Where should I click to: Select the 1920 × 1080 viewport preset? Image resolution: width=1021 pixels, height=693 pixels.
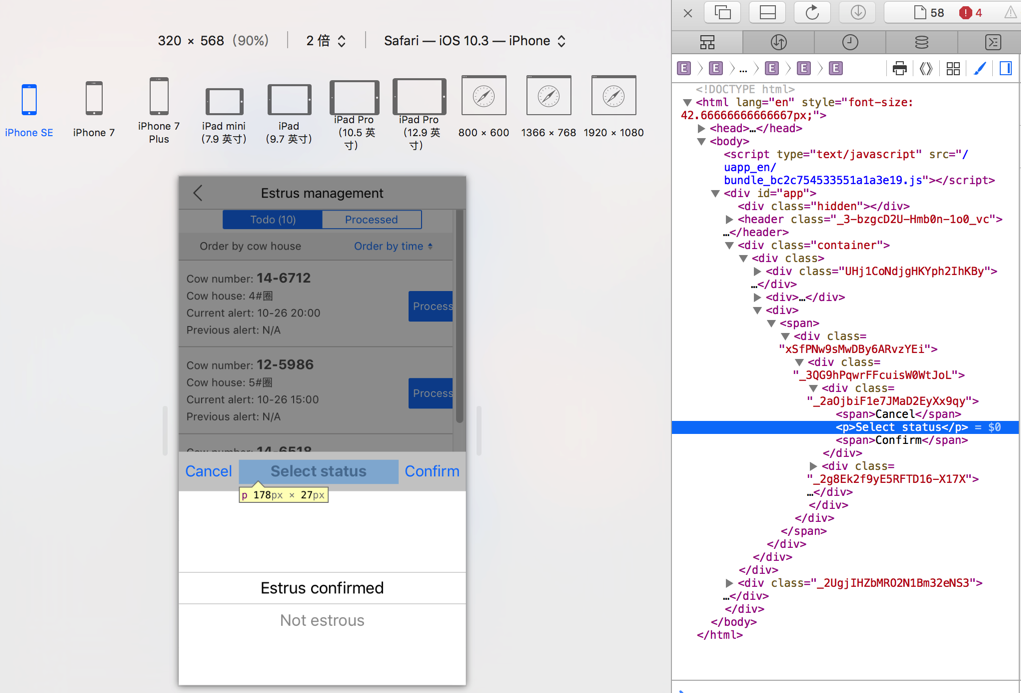coord(613,107)
